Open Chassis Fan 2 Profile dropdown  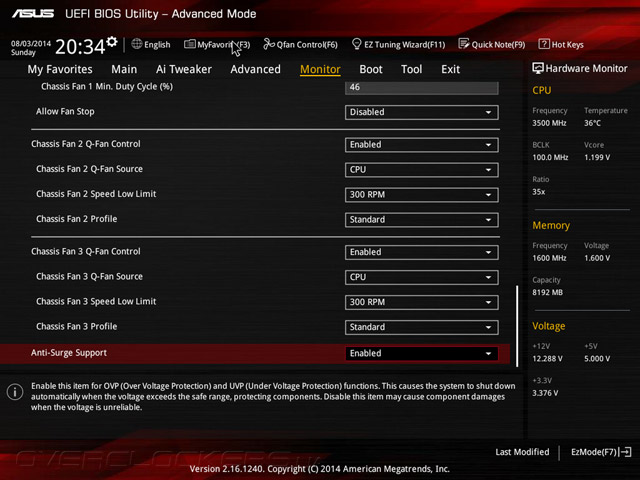pyautogui.click(x=422, y=220)
